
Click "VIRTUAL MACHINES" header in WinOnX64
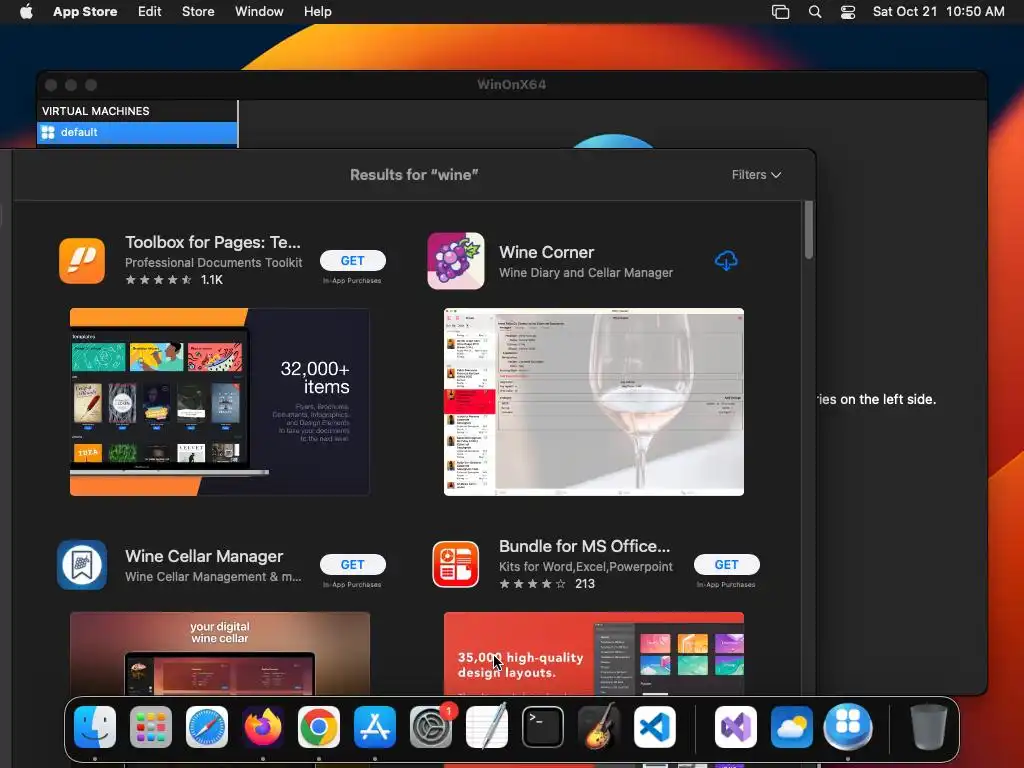[x=95, y=111]
